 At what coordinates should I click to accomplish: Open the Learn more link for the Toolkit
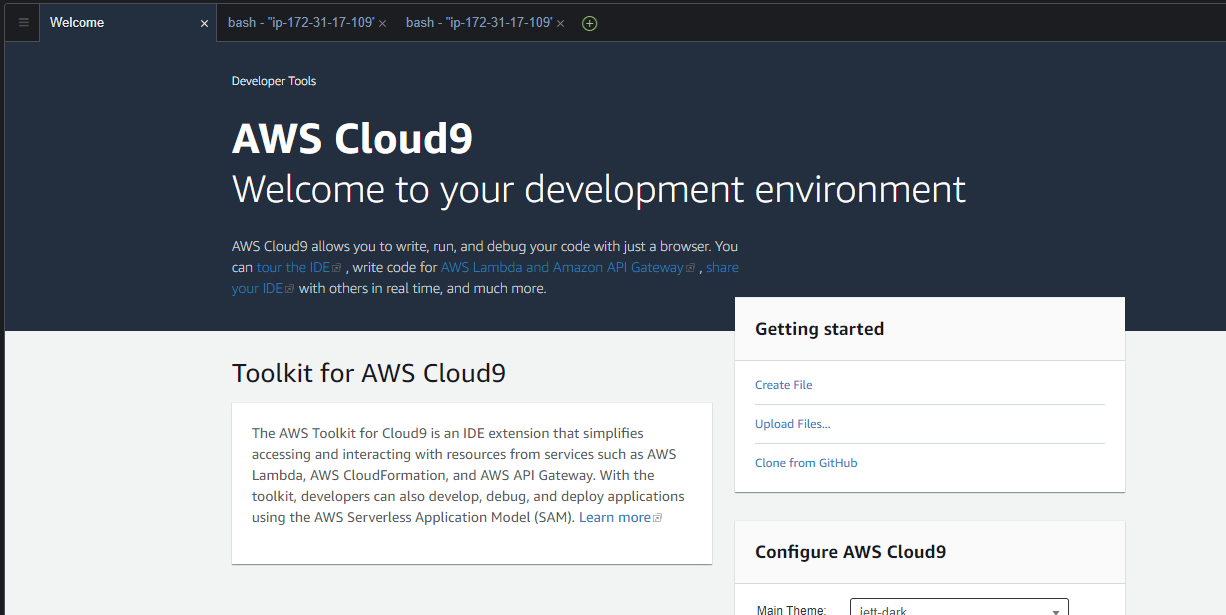[x=620, y=517]
